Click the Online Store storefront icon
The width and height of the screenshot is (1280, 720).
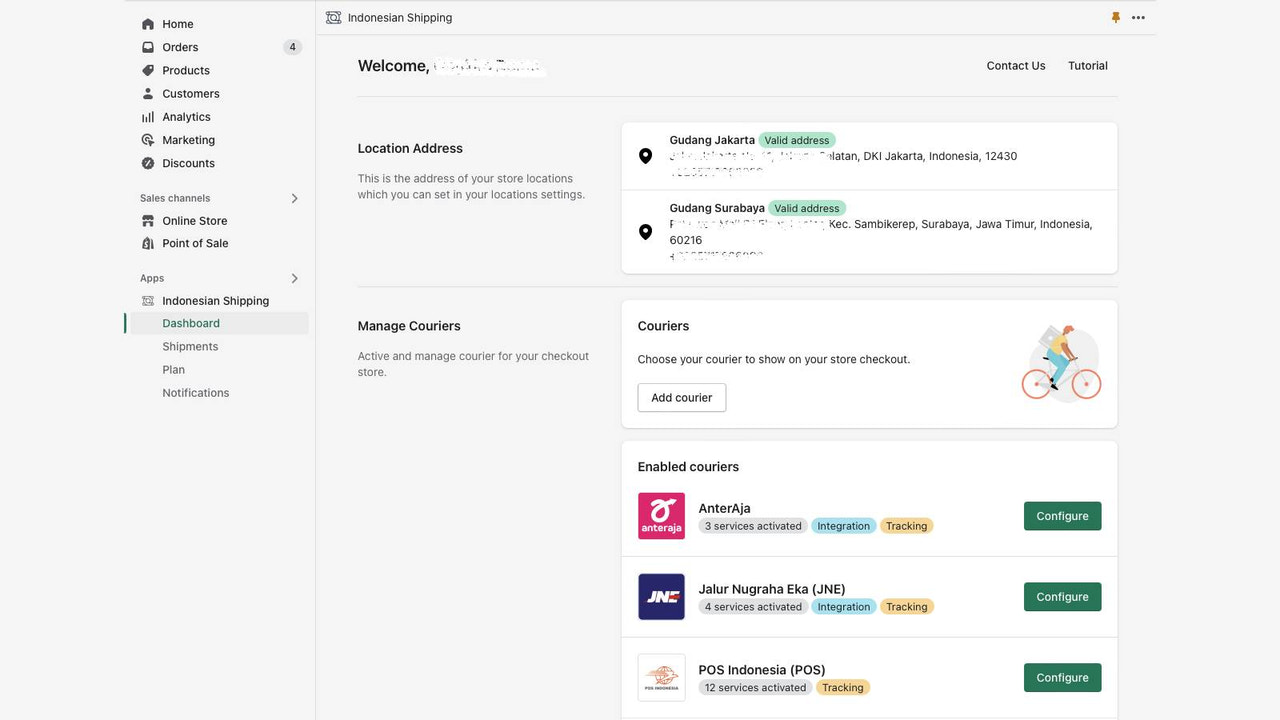pyautogui.click(x=148, y=221)
